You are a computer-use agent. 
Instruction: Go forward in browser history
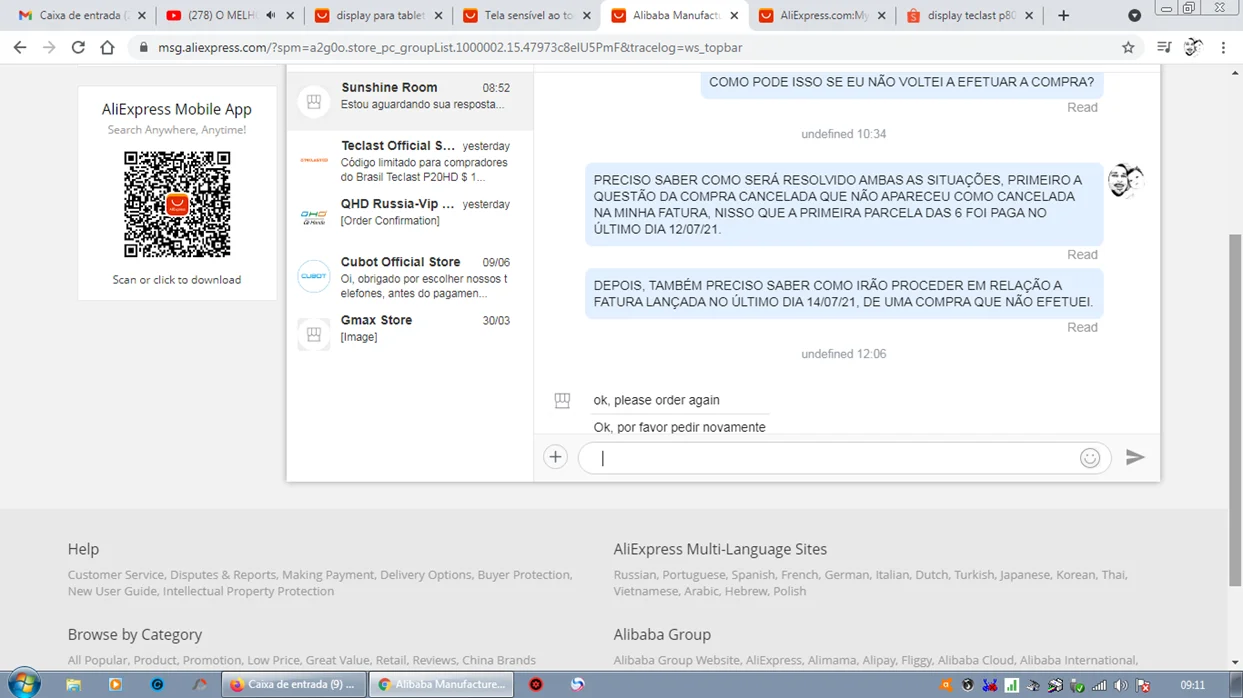[49, 47]
